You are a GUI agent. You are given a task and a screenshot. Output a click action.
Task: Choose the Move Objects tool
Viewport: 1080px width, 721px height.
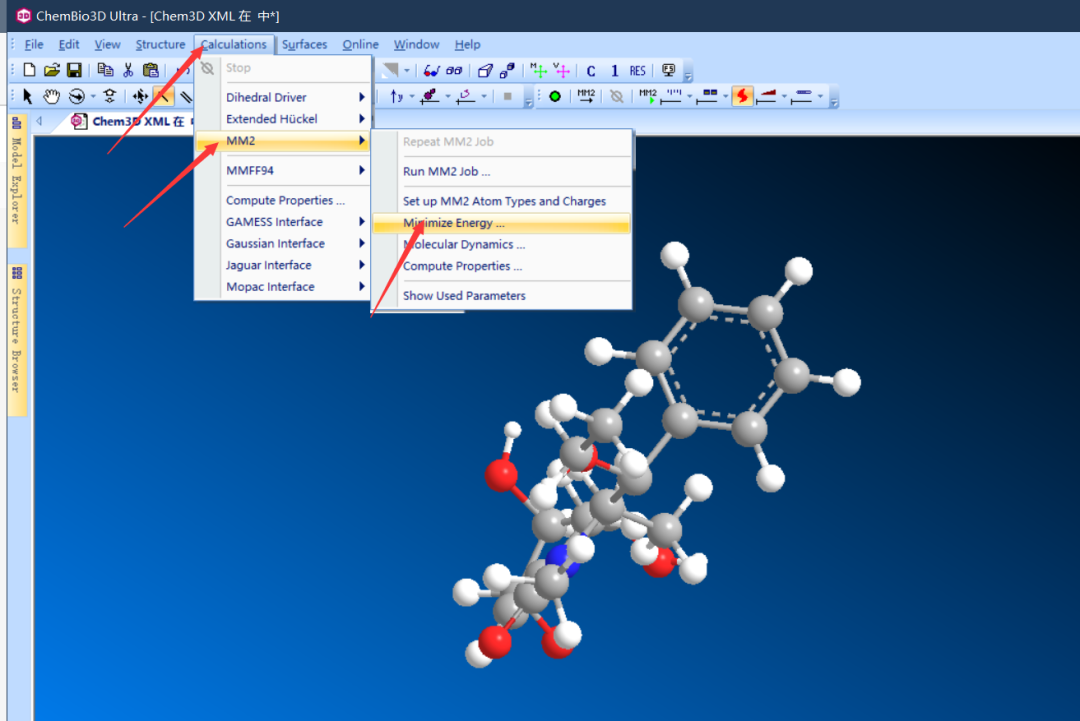tap(140, 96)
